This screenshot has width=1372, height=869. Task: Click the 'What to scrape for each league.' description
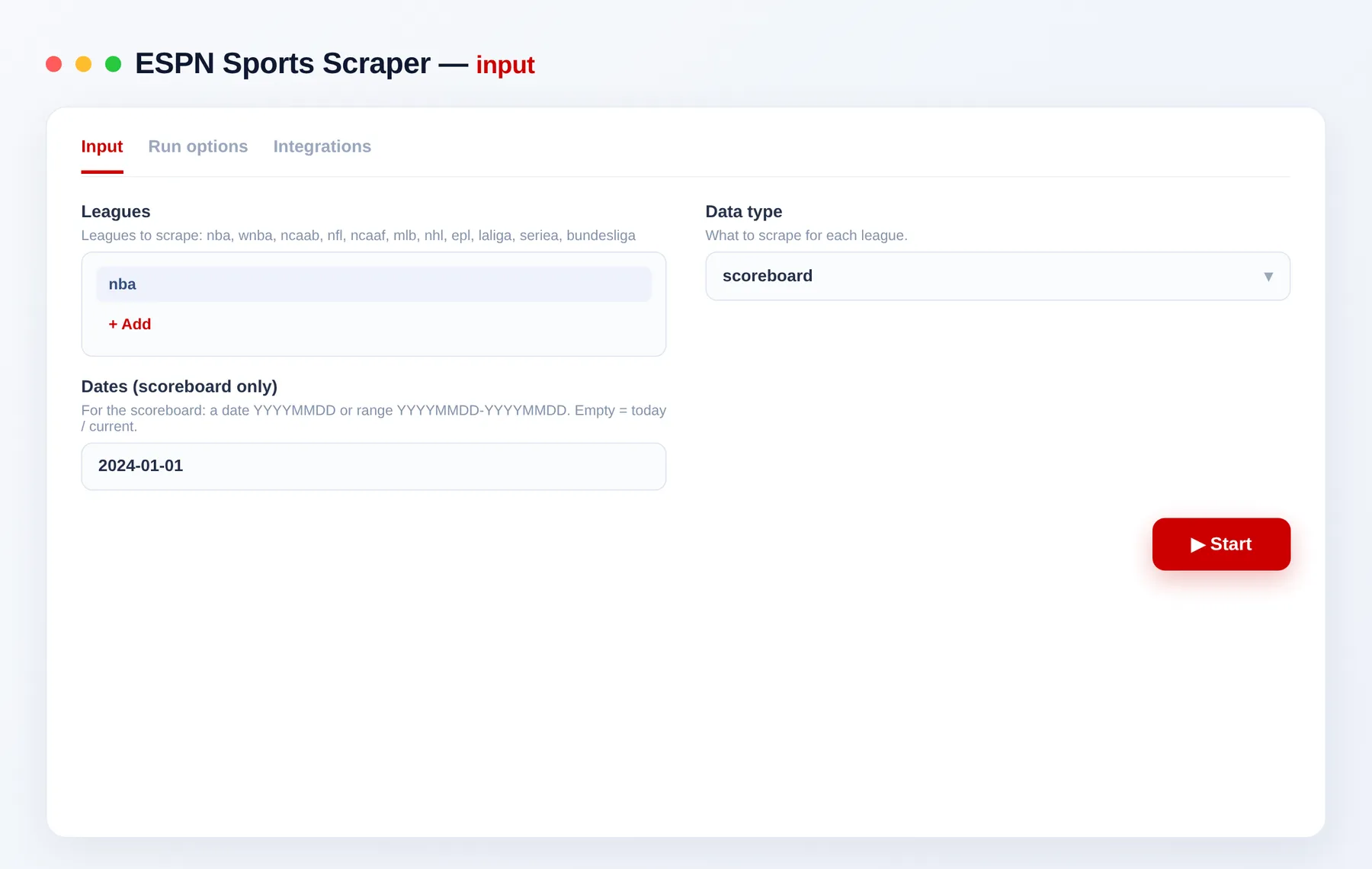click(x=806, y=236)
